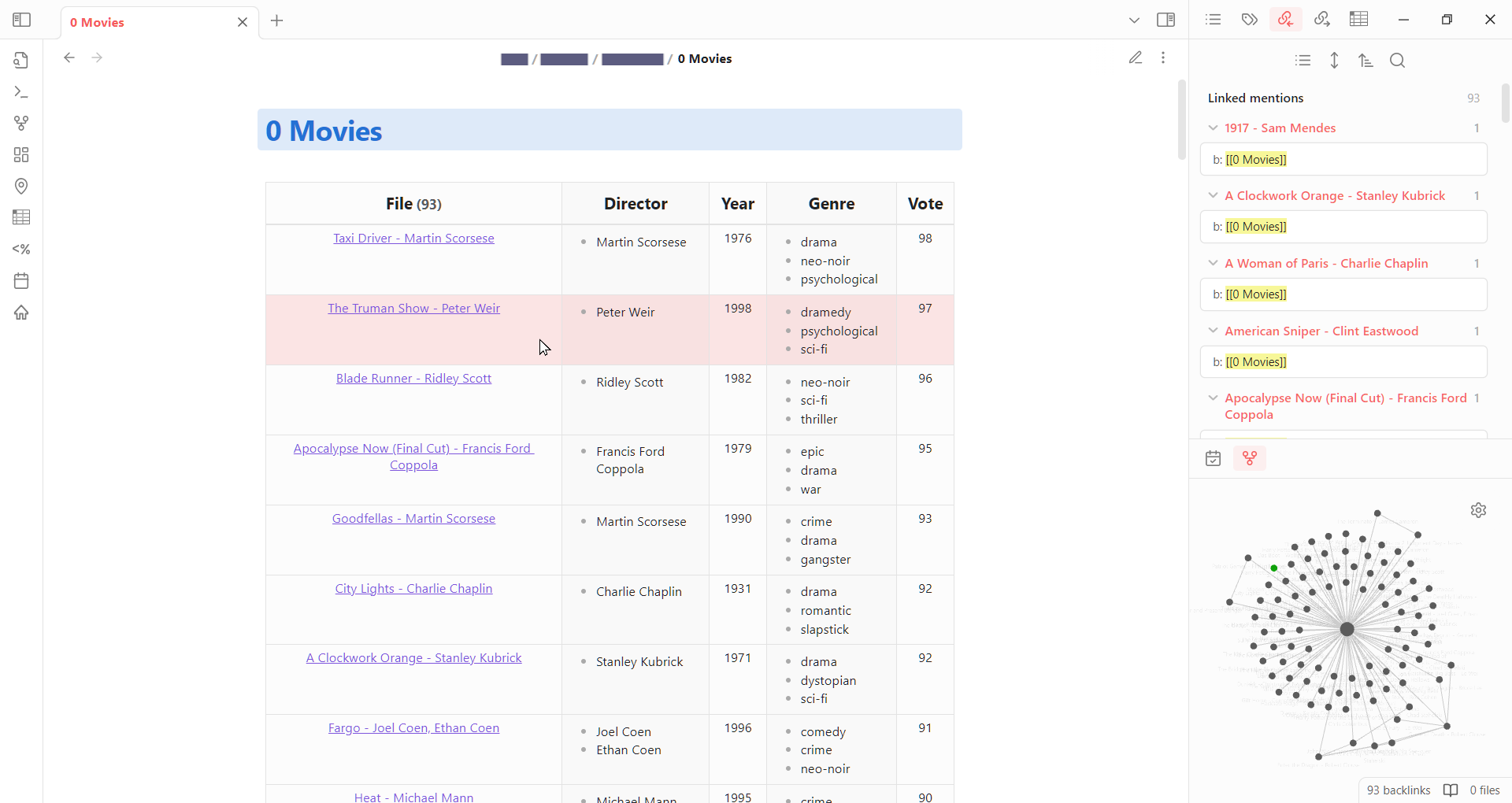Open Goodfellas - Martin Scorsese link

(x=413, y=519)
